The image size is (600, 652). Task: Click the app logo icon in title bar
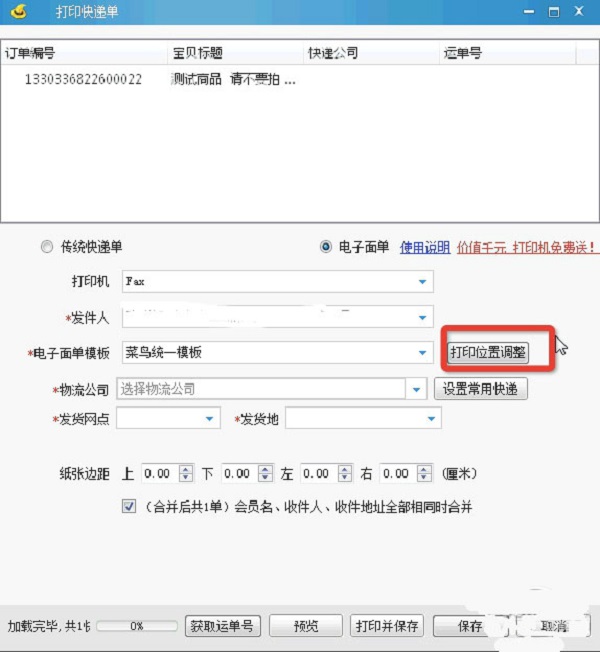pyautogui.click(x=18, y=12)
